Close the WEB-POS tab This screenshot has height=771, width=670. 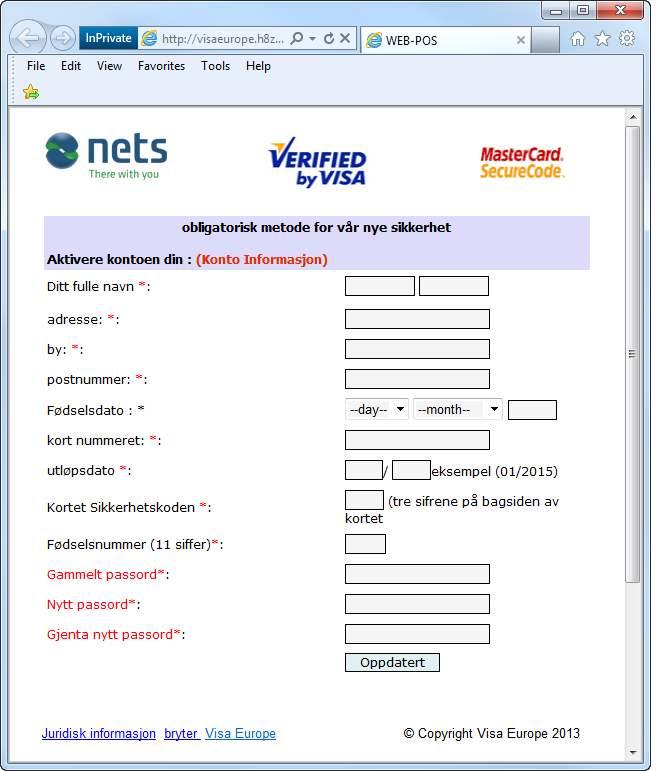pyautogui.click(x=520, y=40)
